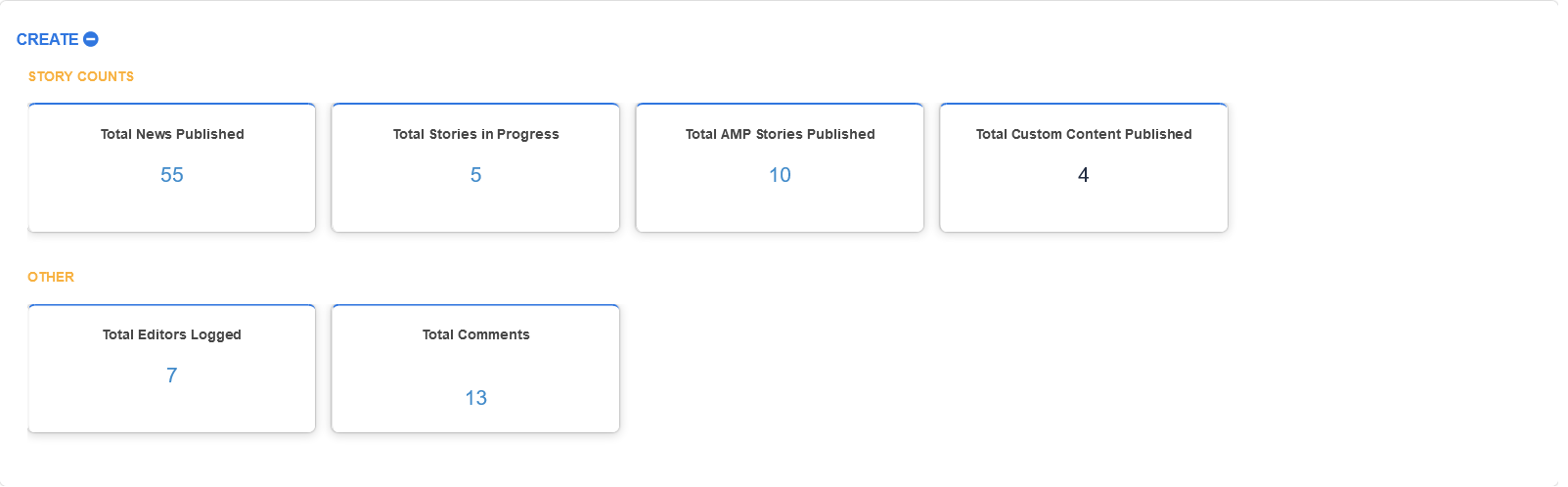Click the Total News Published title

point(172,134)
